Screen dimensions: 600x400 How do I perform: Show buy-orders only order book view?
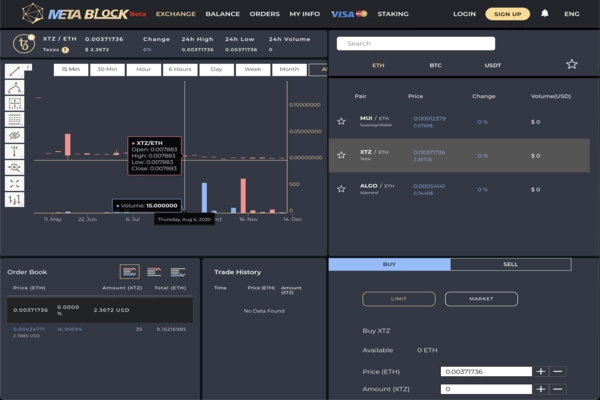[178, 272]
